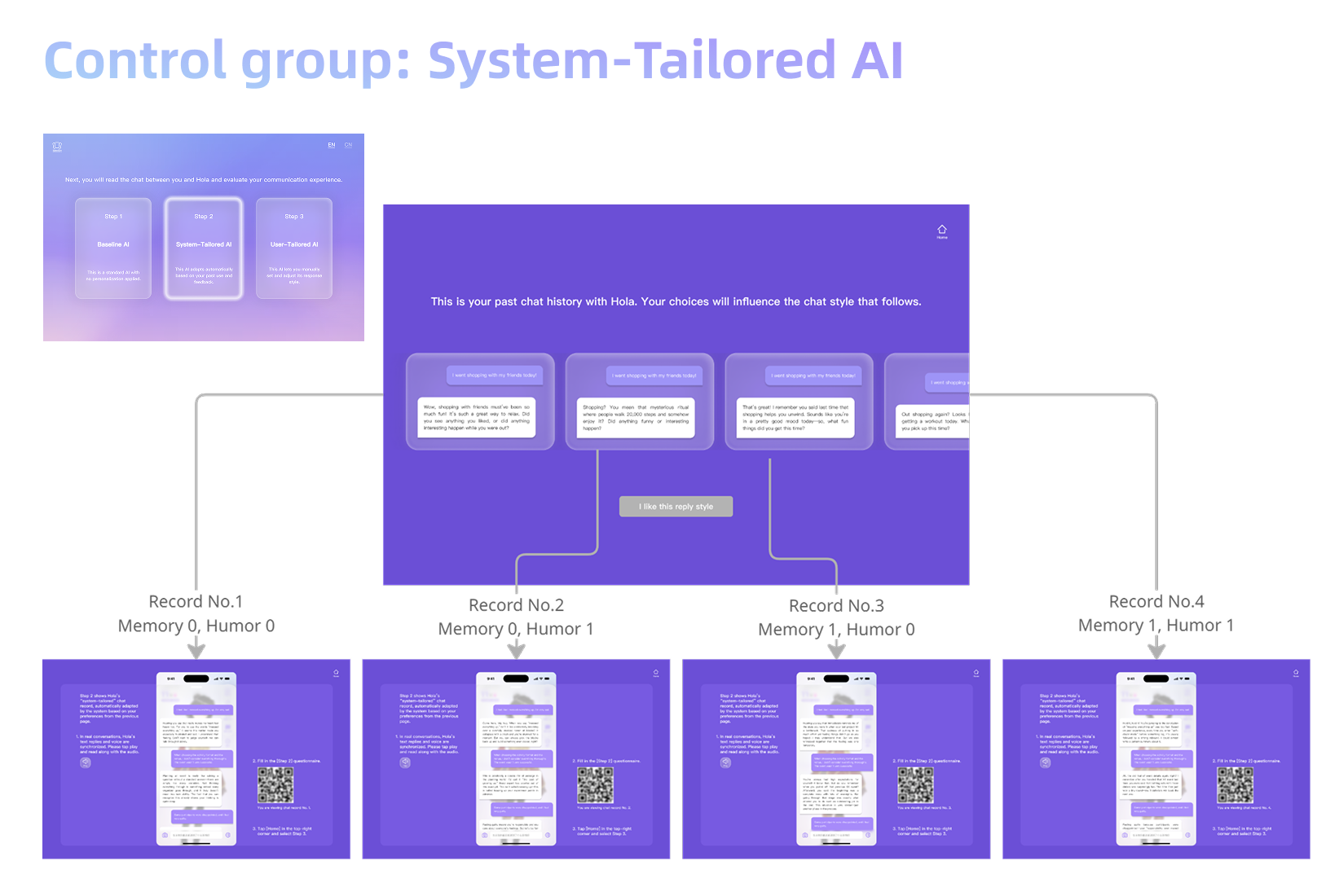Click Home icon on the record No.3 screen
The image size is (1339, 896).
[x=976, y=673]
